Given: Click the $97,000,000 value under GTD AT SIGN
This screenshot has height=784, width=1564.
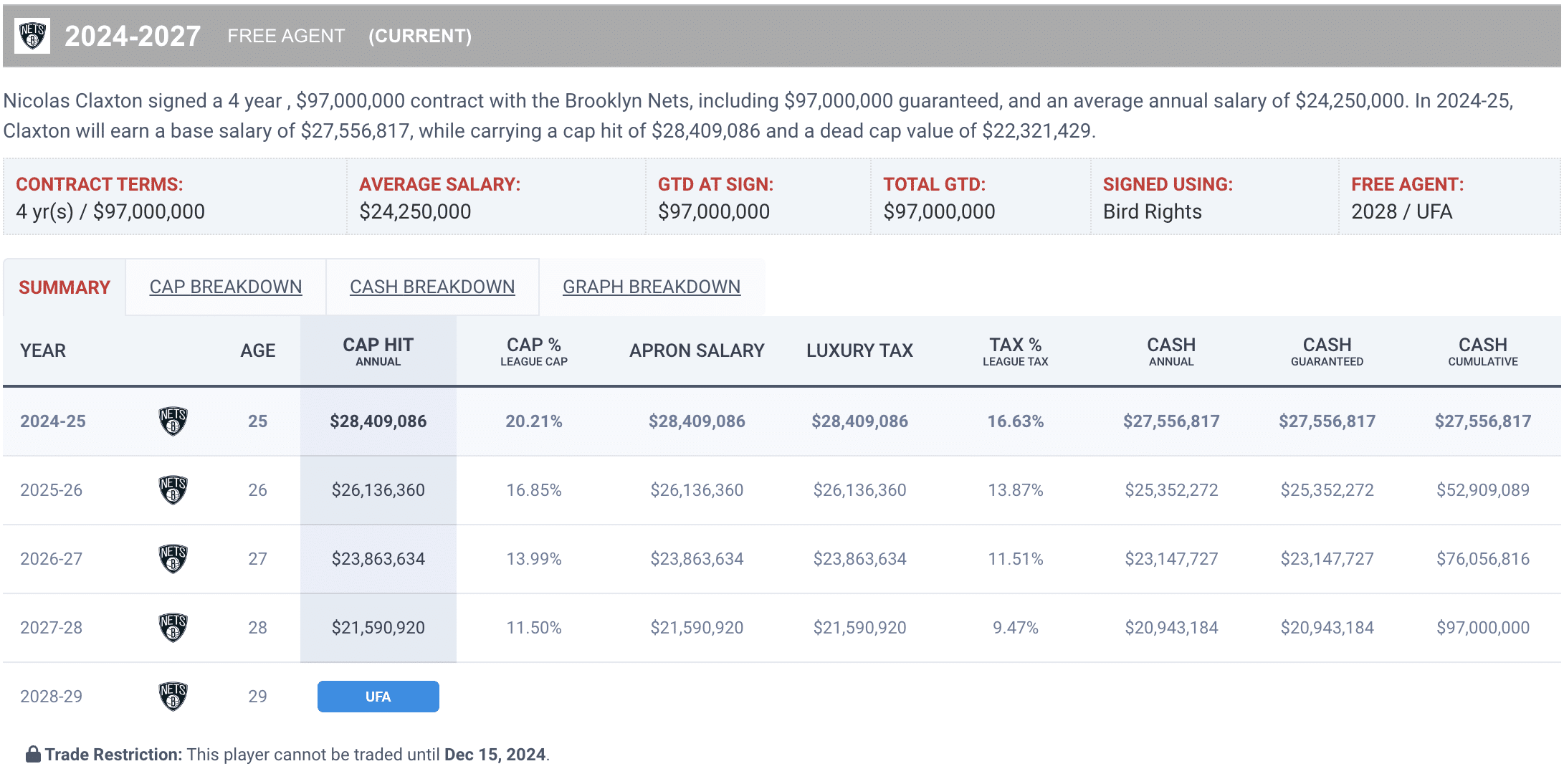Looking at the screenshot, I should click(x=714, y=211).
